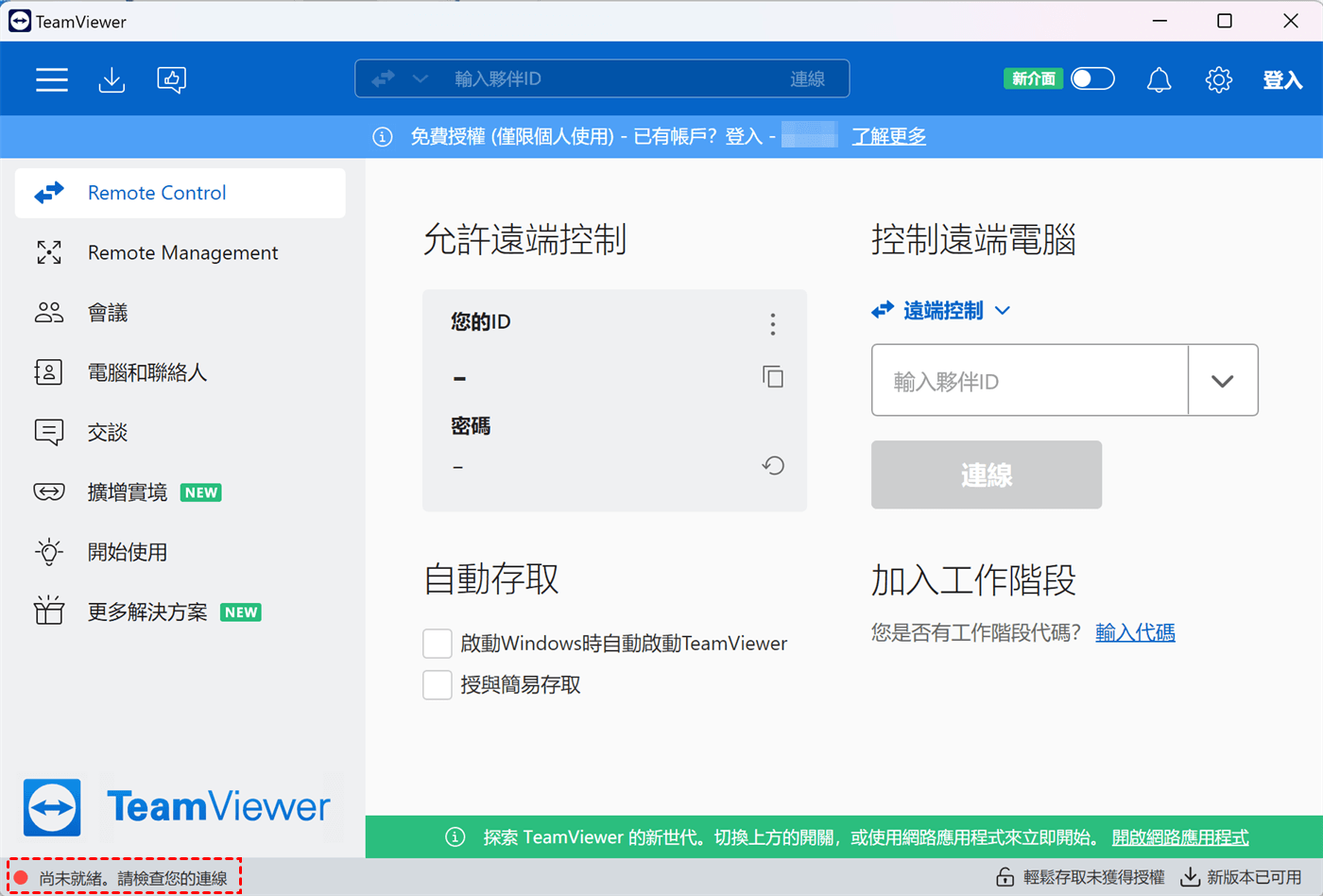The width and height of the screenshot is (1323, 896).
Task: Toggle the 新介面 switch
Action: coord(1092,78)
